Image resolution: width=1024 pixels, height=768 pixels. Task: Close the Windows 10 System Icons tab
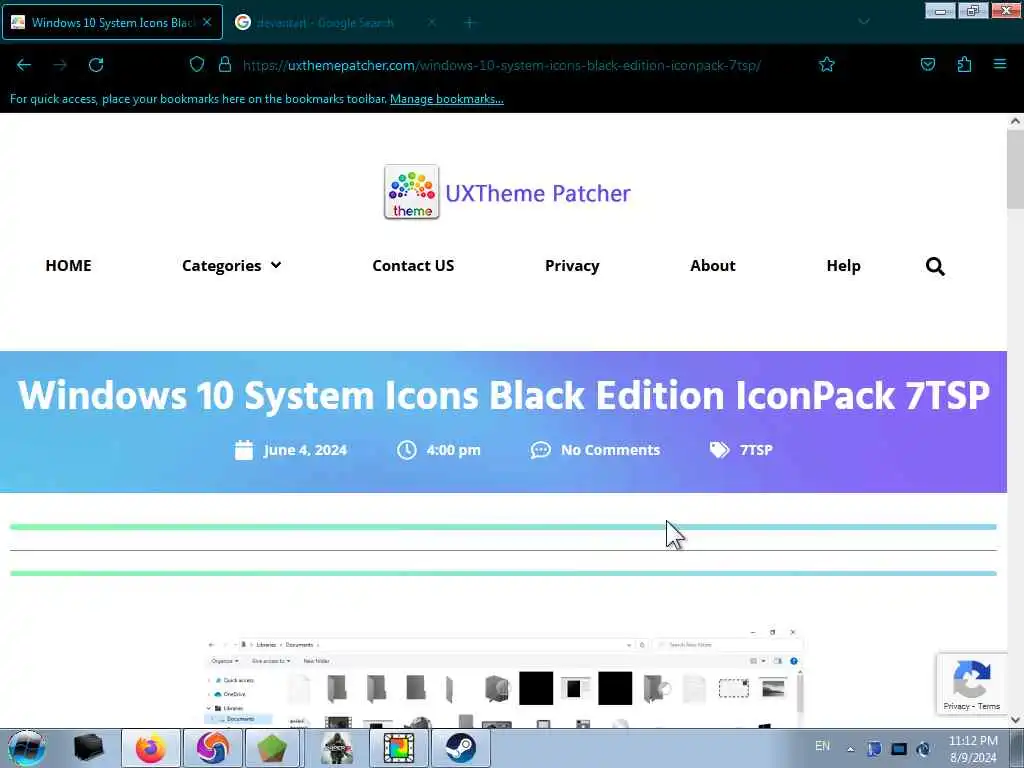207,22
